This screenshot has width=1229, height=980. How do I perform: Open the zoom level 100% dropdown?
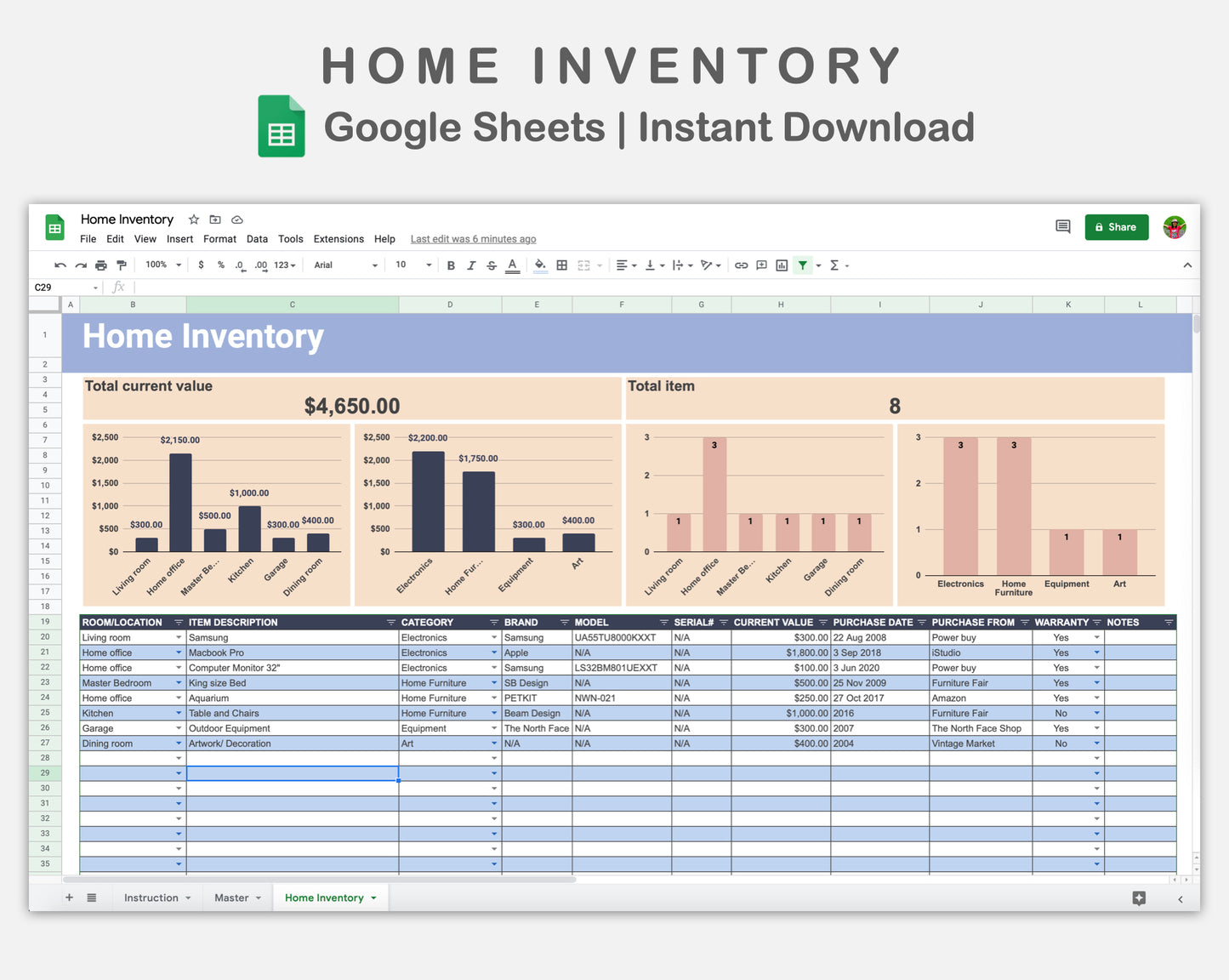coord(162,265)
